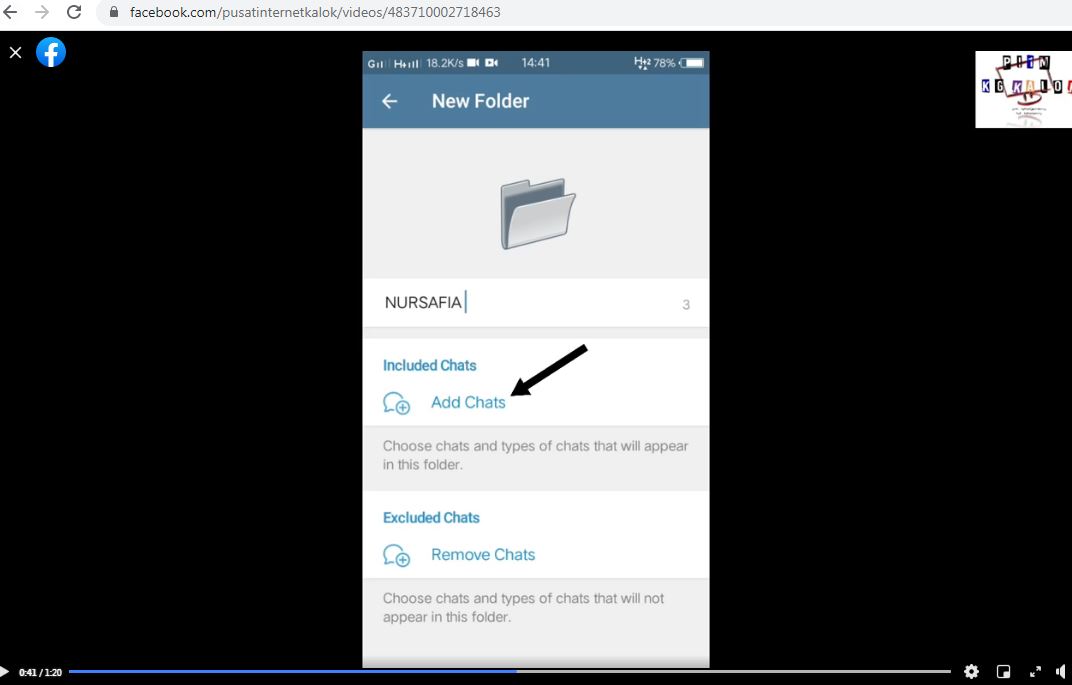Close the video viewer with the X

15,52
